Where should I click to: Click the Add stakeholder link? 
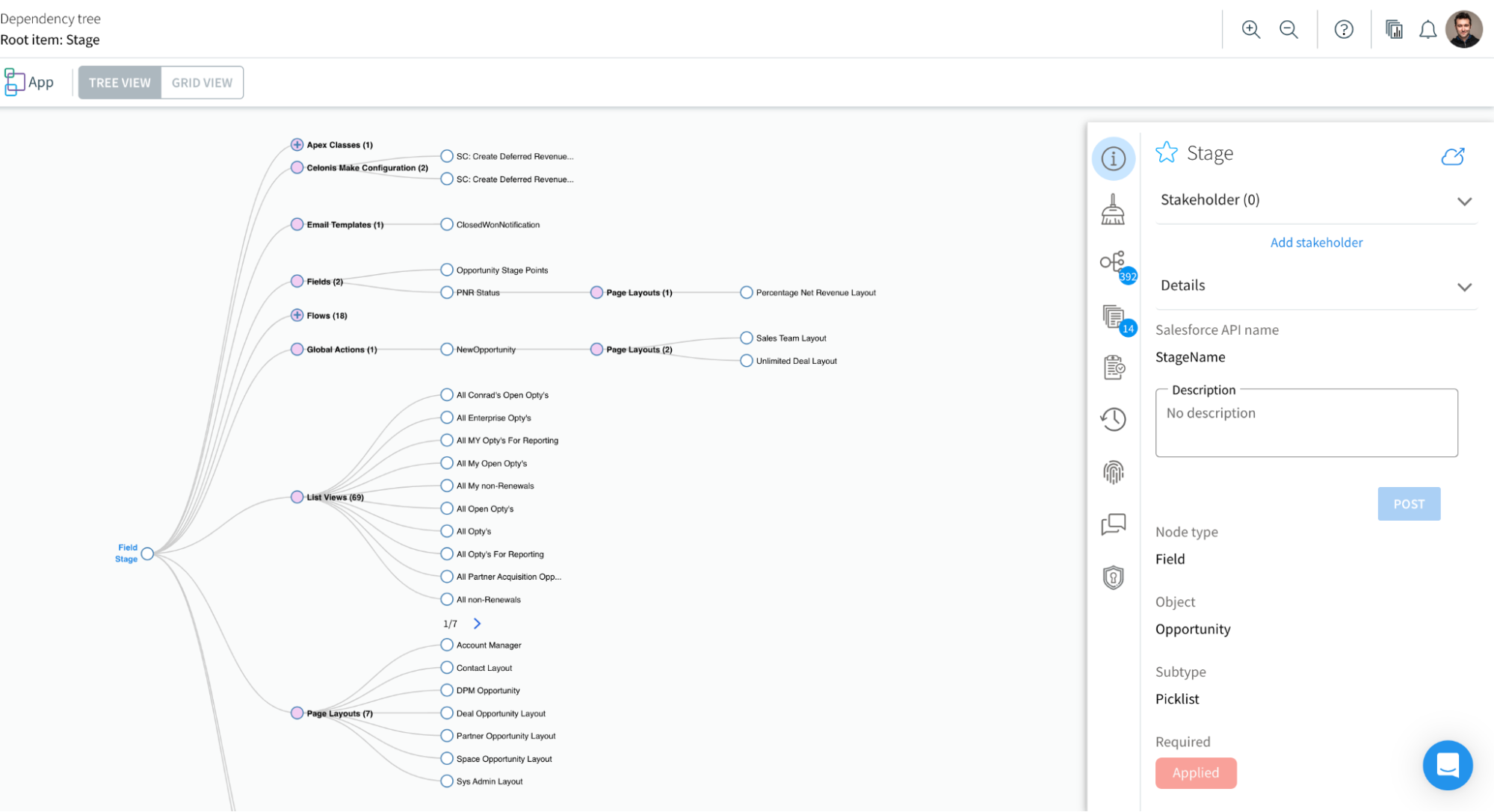coord(1315,242)
